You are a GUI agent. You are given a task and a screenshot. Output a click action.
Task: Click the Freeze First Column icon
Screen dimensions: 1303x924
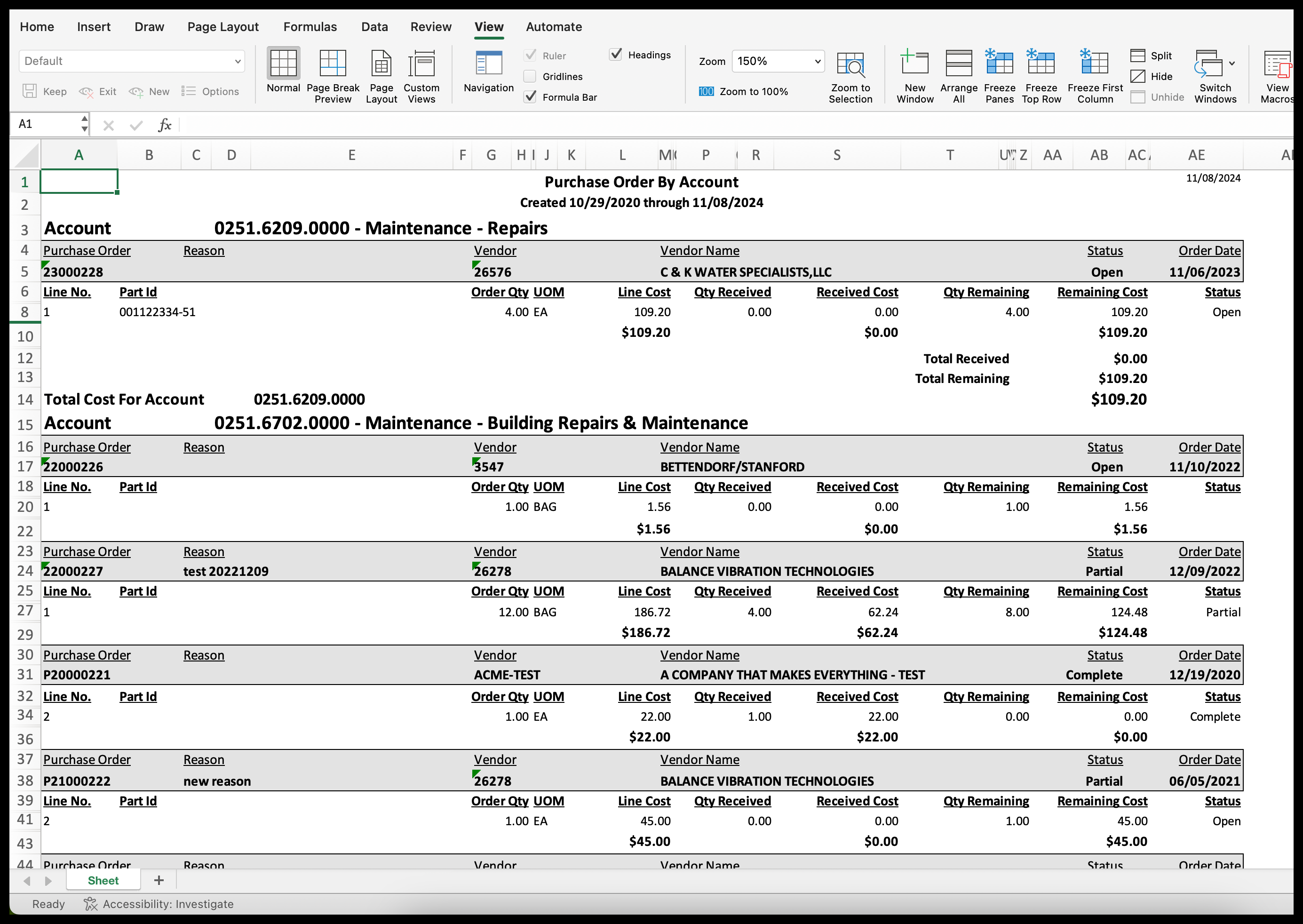(1095, 64)
